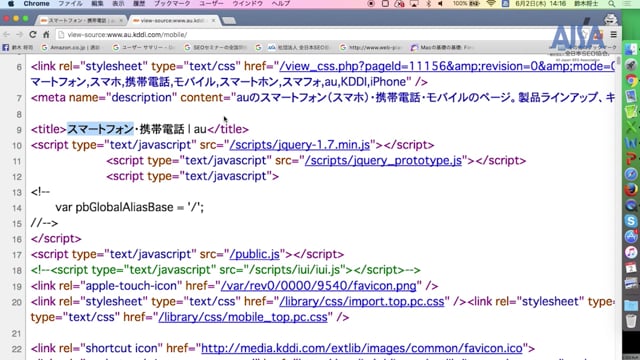Open the /scripts/jquery_prototype.js link
640x360 pixels.
[x=383, y=160]
